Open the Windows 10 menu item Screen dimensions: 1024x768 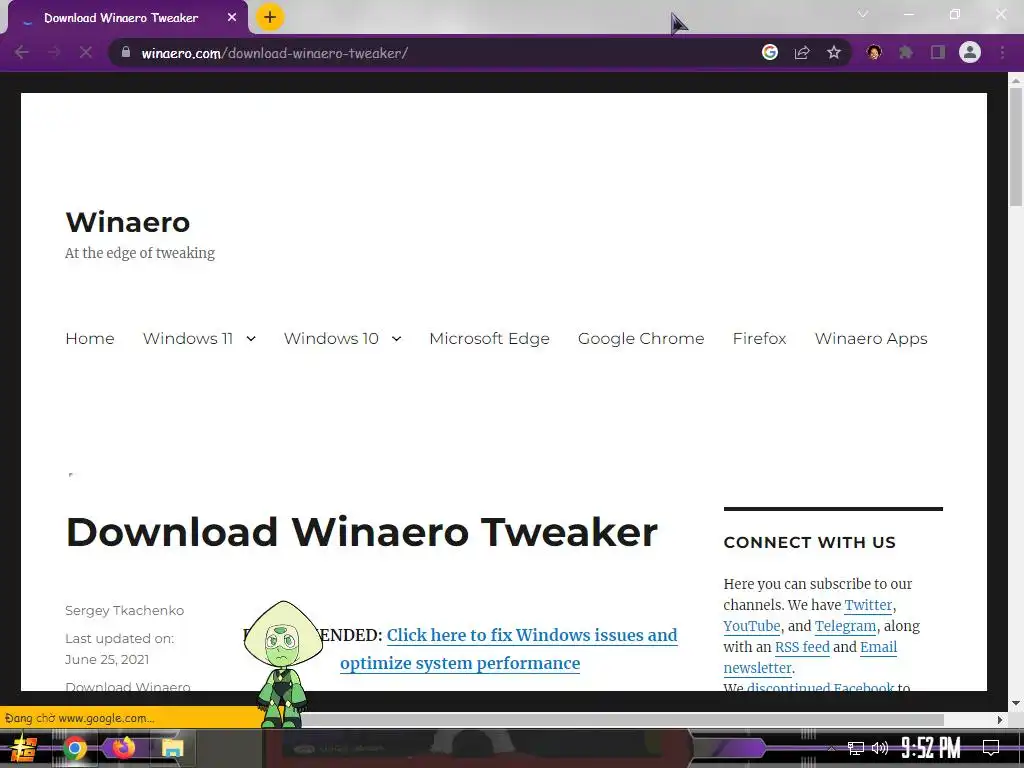331,338
